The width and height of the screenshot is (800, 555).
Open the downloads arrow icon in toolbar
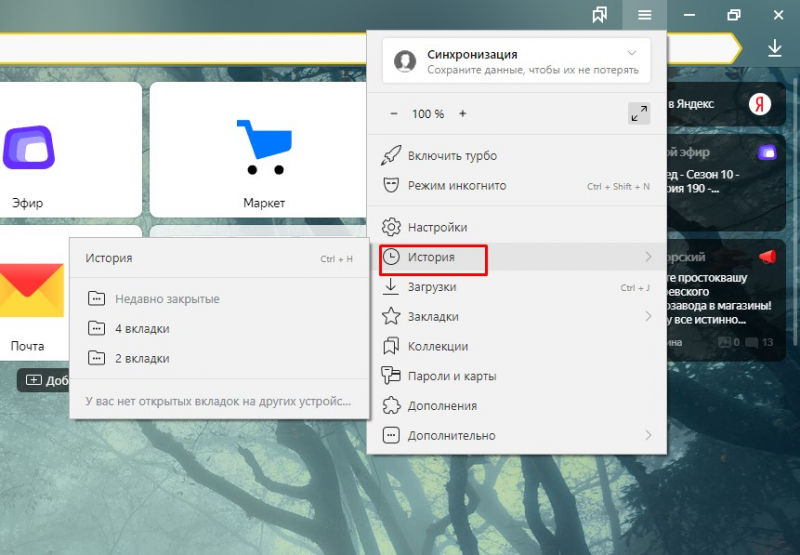[774, 48]
